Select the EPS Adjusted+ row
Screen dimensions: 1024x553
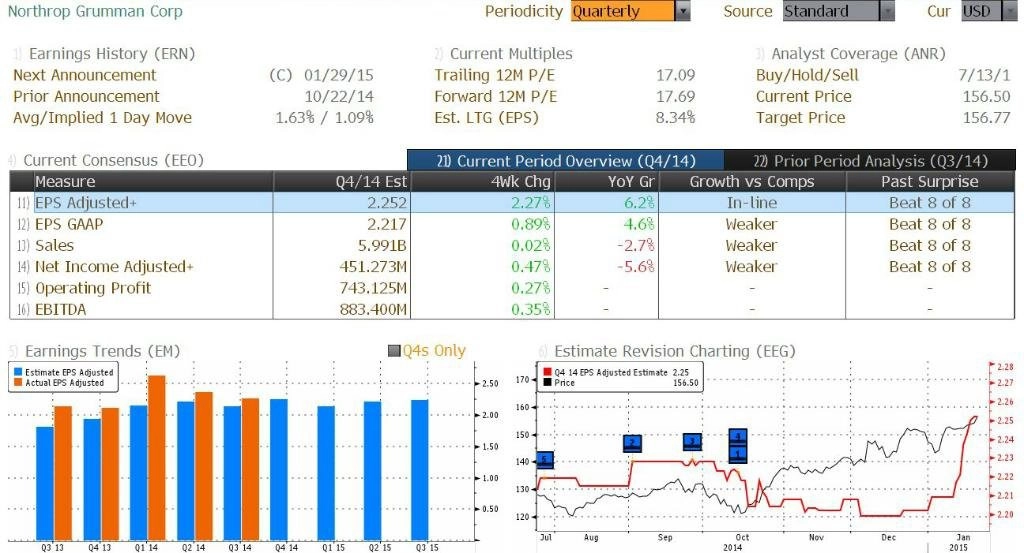pos(512,203)
